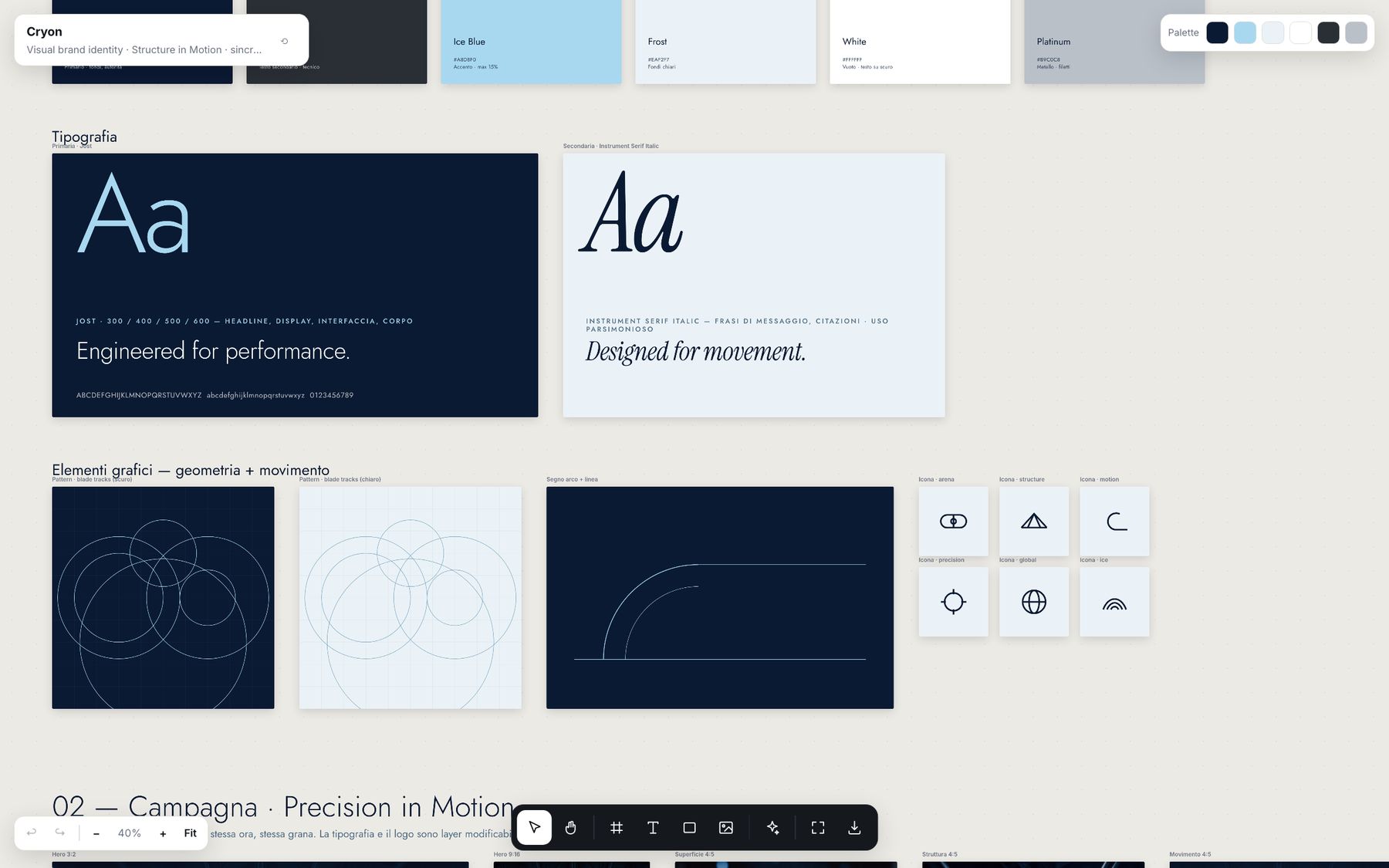Image resolution: width=1389 pixels, height=868 pixels.
Task: Select the motion icon tile
Action: pyautogui.click(x=1114, y=522)
